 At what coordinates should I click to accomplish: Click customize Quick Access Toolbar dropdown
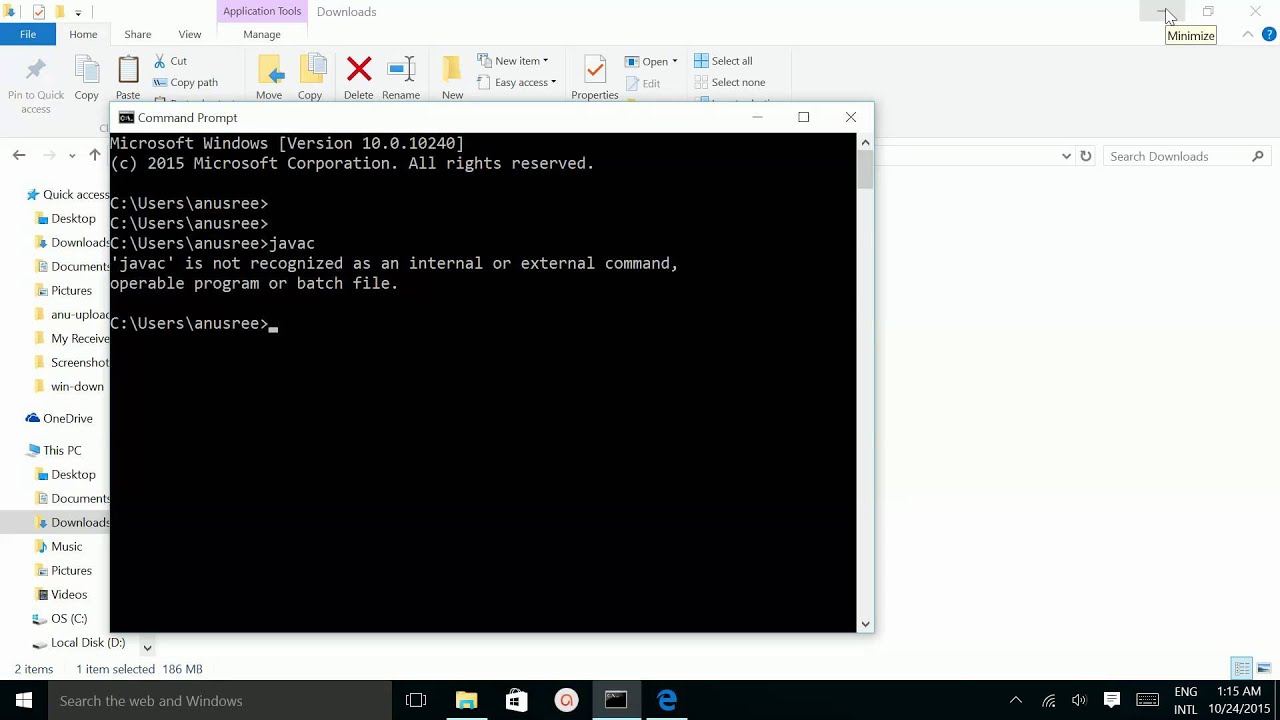pos(78,12)
